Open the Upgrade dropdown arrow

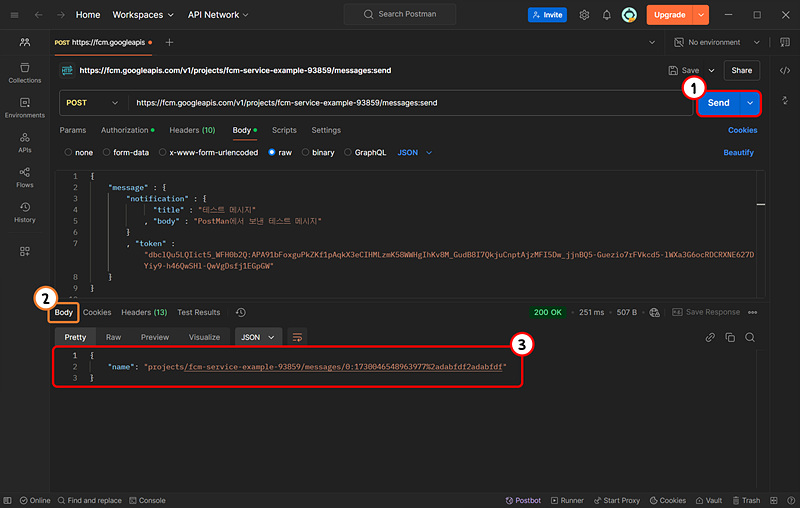(x=701, y=15)
